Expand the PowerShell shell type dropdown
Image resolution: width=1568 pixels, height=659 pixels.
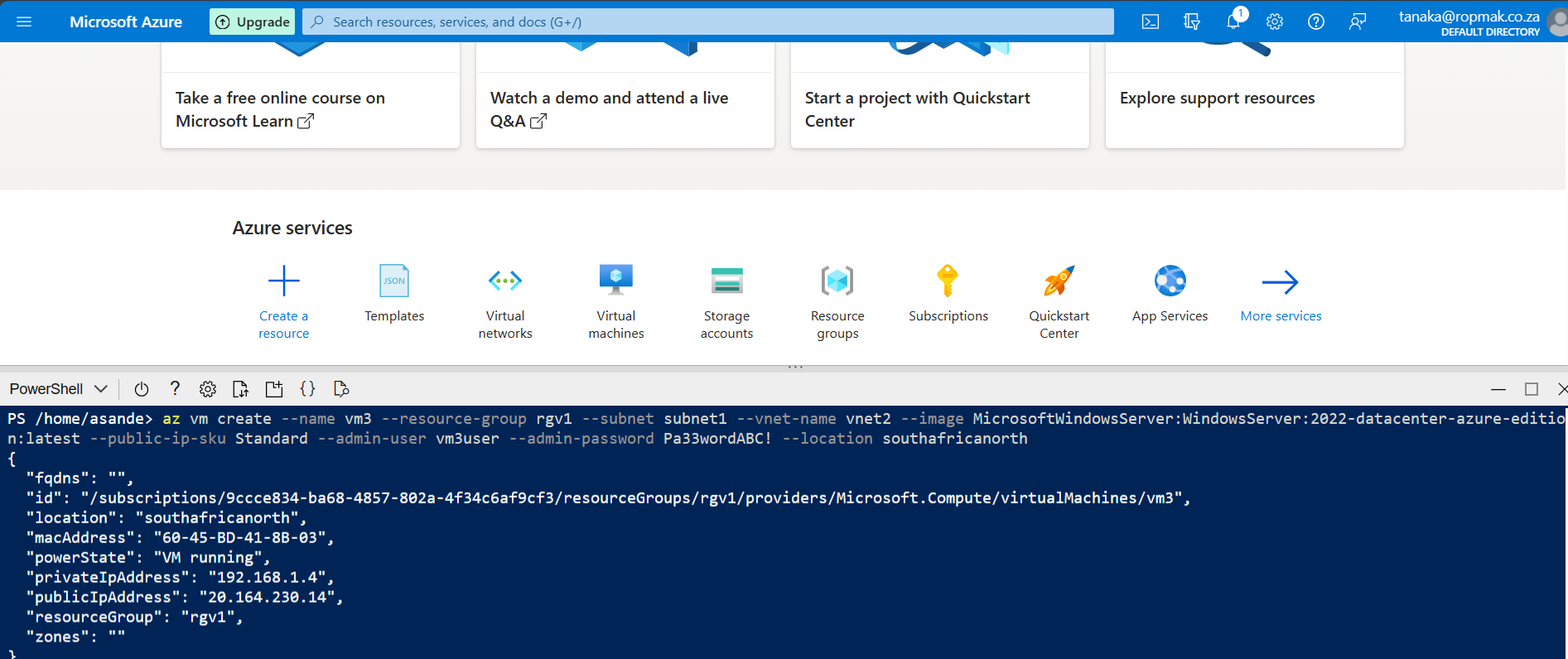coord(59,389)
